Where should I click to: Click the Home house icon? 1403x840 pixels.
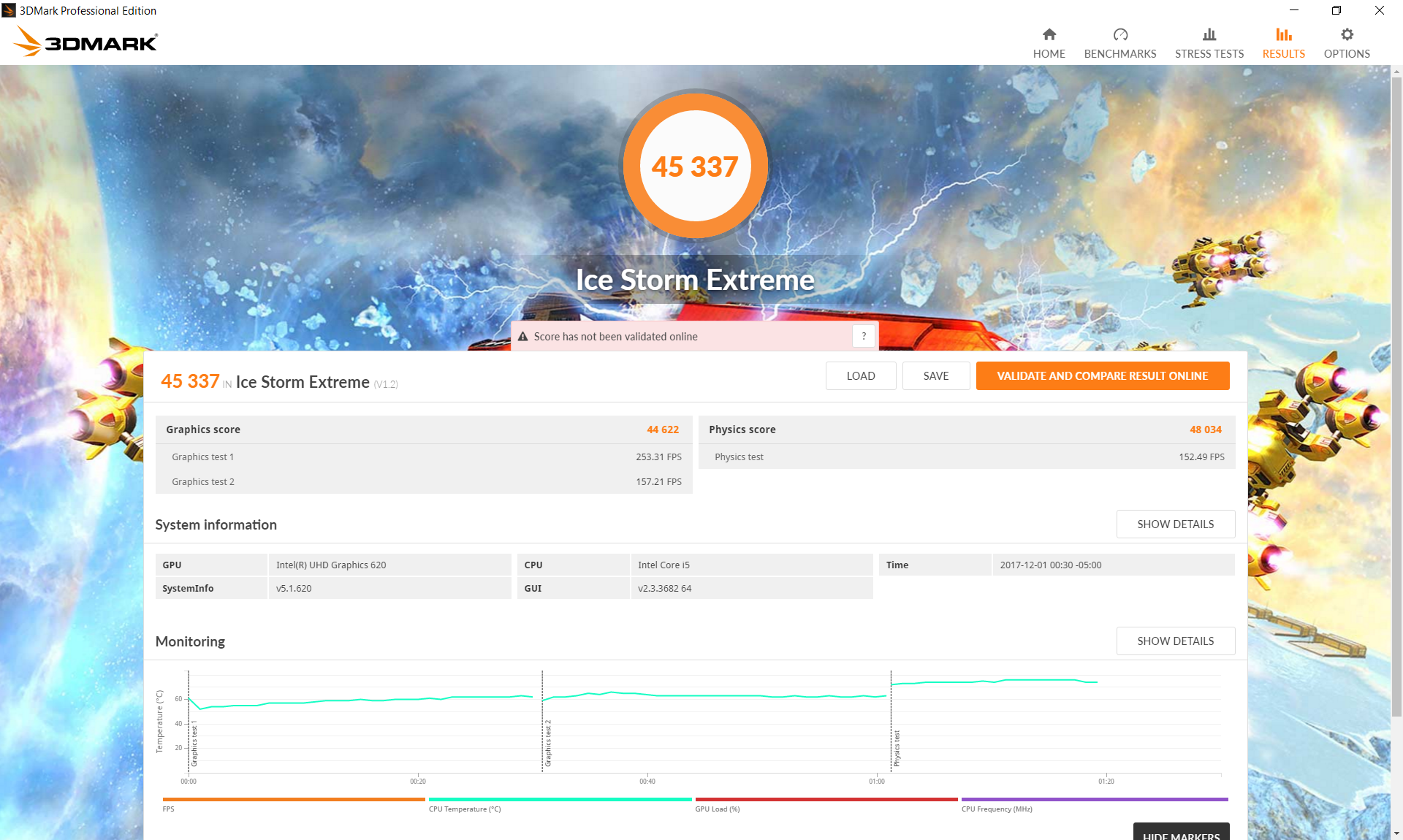tap(1049, 34)
